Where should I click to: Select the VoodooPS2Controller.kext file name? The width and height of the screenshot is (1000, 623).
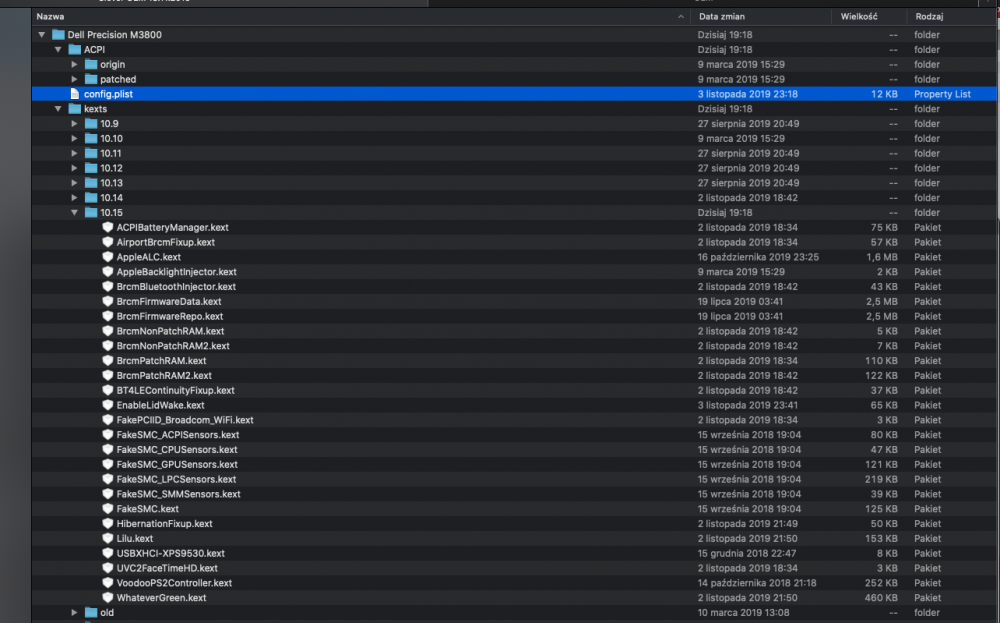(174, 583)
